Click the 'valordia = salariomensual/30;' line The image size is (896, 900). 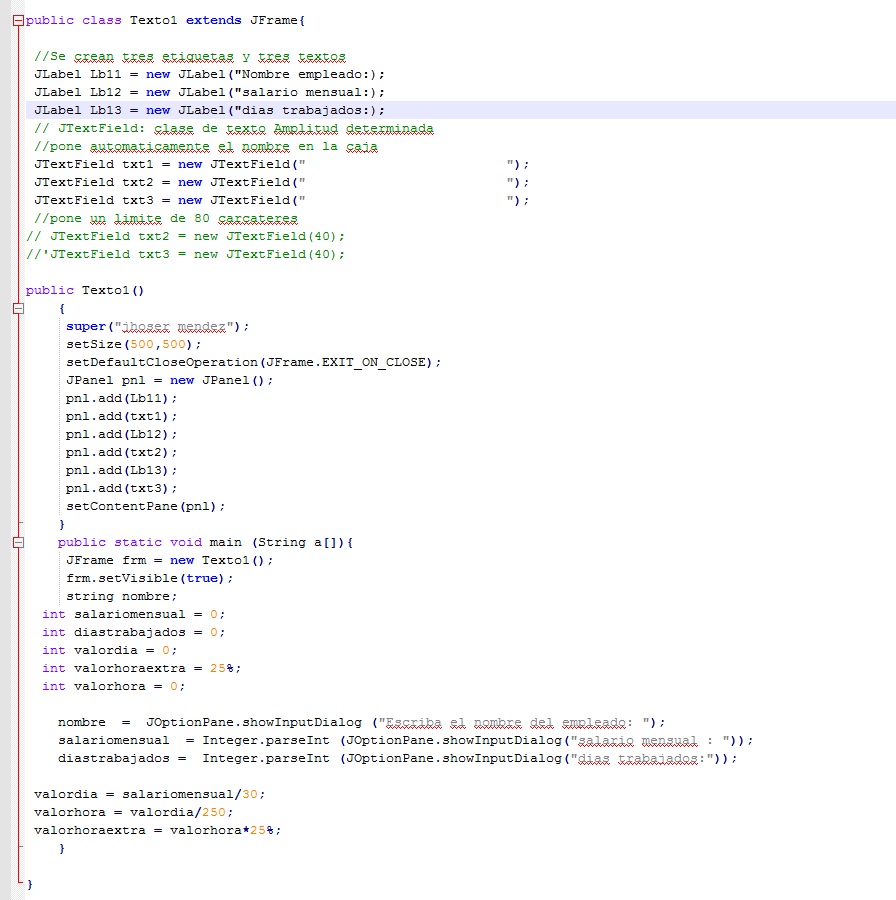tap(150, 794)
